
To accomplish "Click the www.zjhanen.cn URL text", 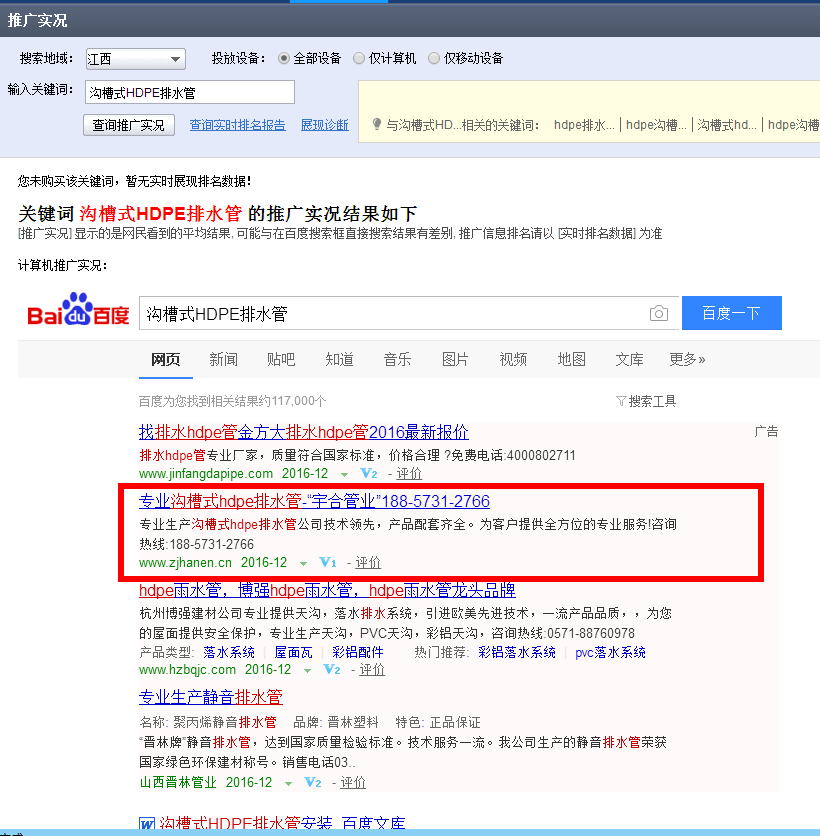I will 186,562.
